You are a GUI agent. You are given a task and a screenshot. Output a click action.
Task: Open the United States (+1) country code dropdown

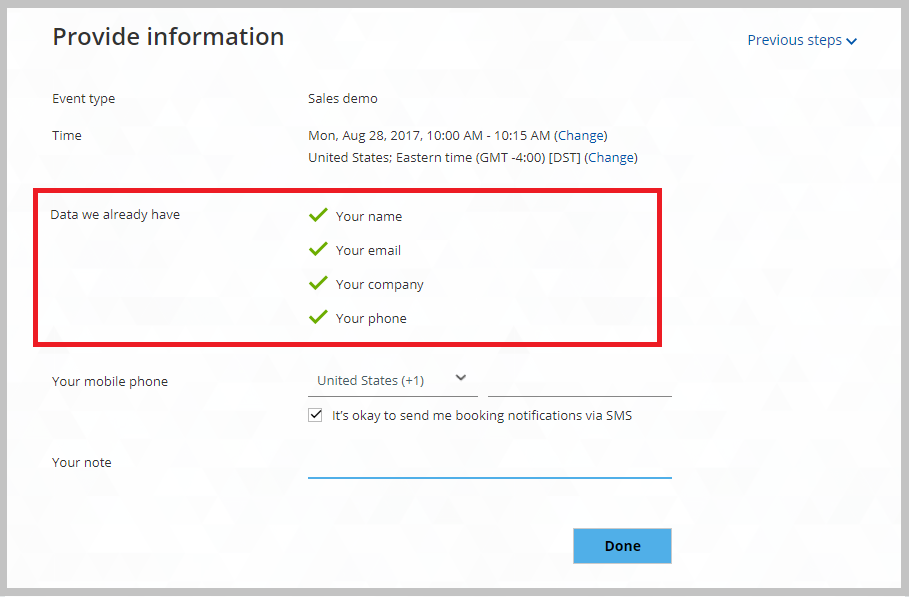[392, 381]
